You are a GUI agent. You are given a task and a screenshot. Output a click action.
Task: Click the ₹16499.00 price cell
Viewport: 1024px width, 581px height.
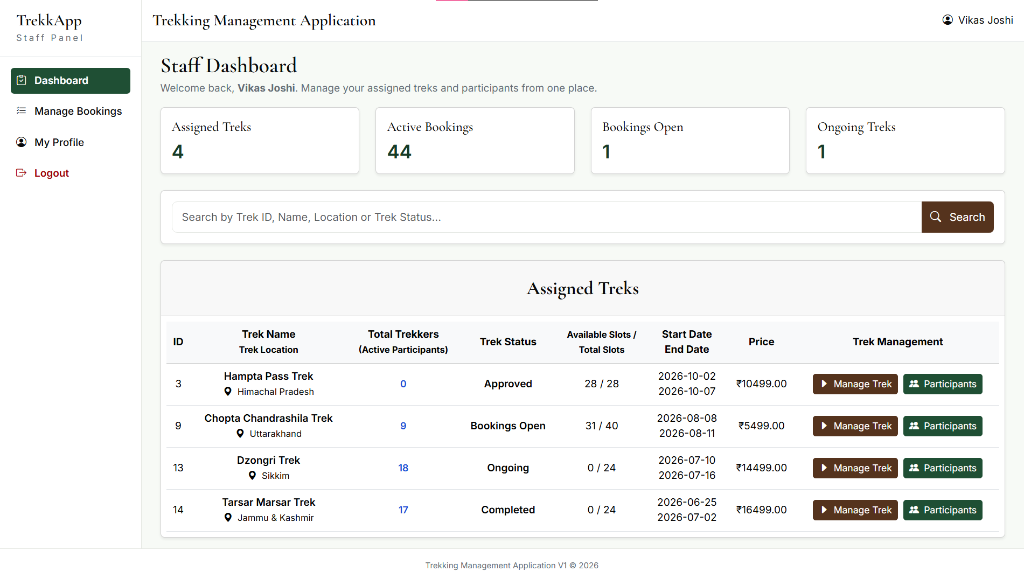pos(761,510)
